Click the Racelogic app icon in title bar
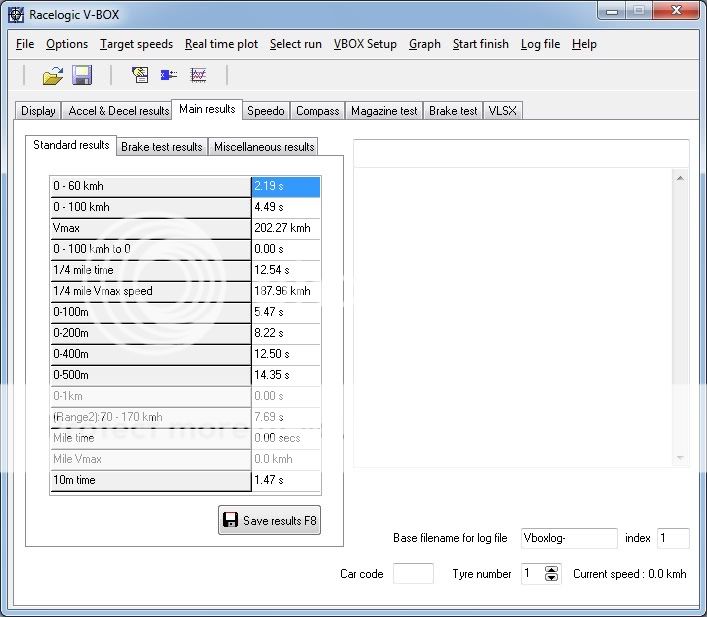The image size is (707, 617). pos(16,14)
